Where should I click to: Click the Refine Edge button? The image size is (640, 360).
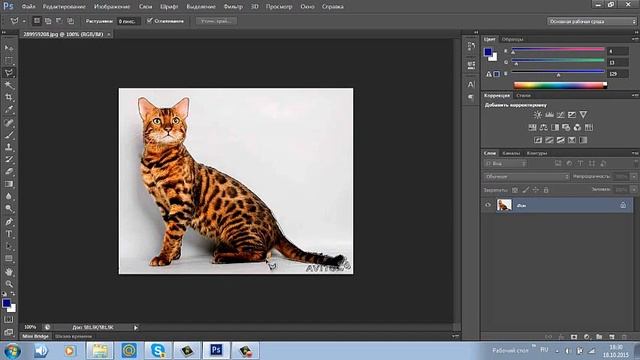tap(216, 21)
